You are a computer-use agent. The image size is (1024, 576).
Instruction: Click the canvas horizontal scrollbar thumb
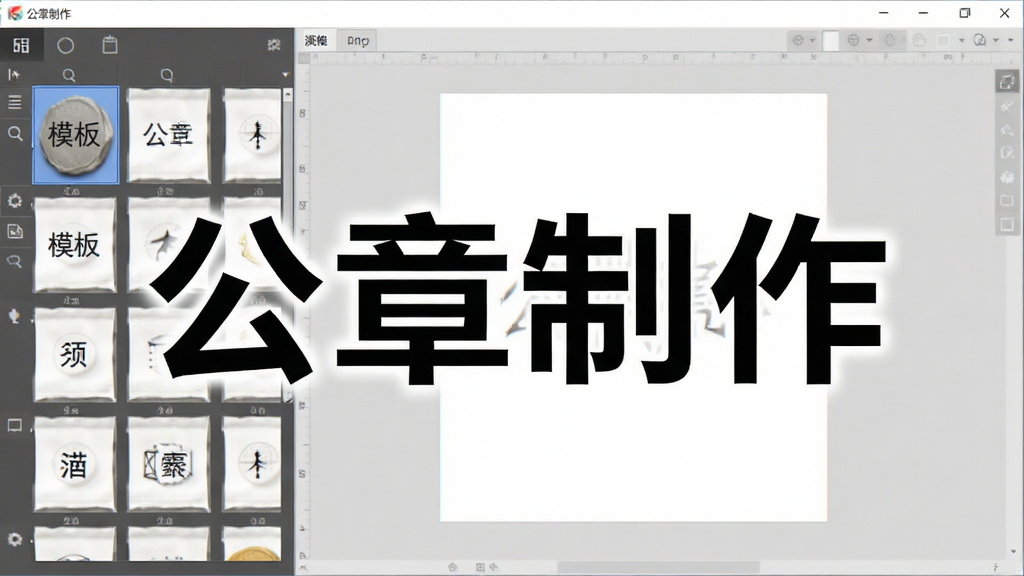point(658,568)
